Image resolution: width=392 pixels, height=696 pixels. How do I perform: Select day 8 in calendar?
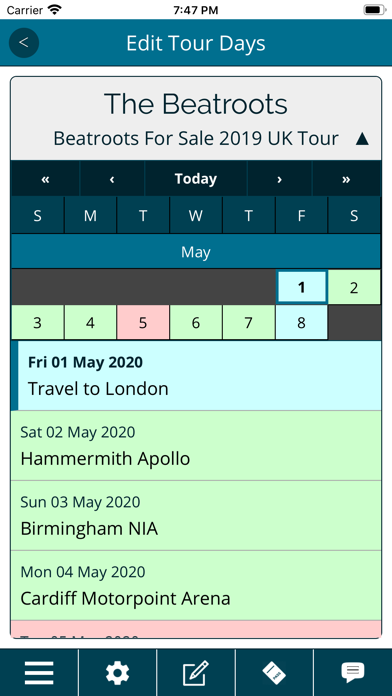301,323
